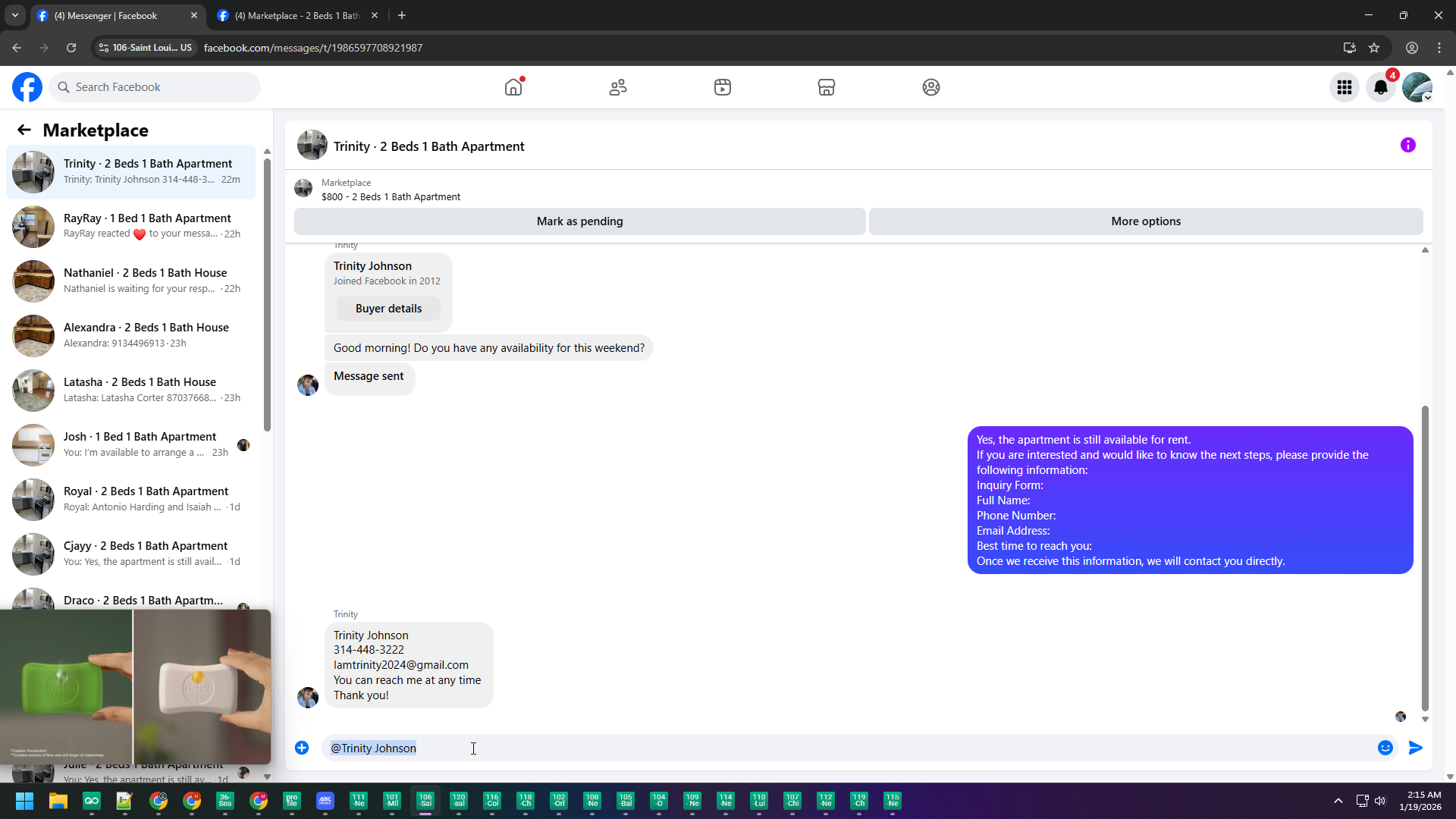This screenshot has width=1456, height=819.
Task: Open the volume control in system tray
Action: pyautogui.click(x=1380, y=801)
